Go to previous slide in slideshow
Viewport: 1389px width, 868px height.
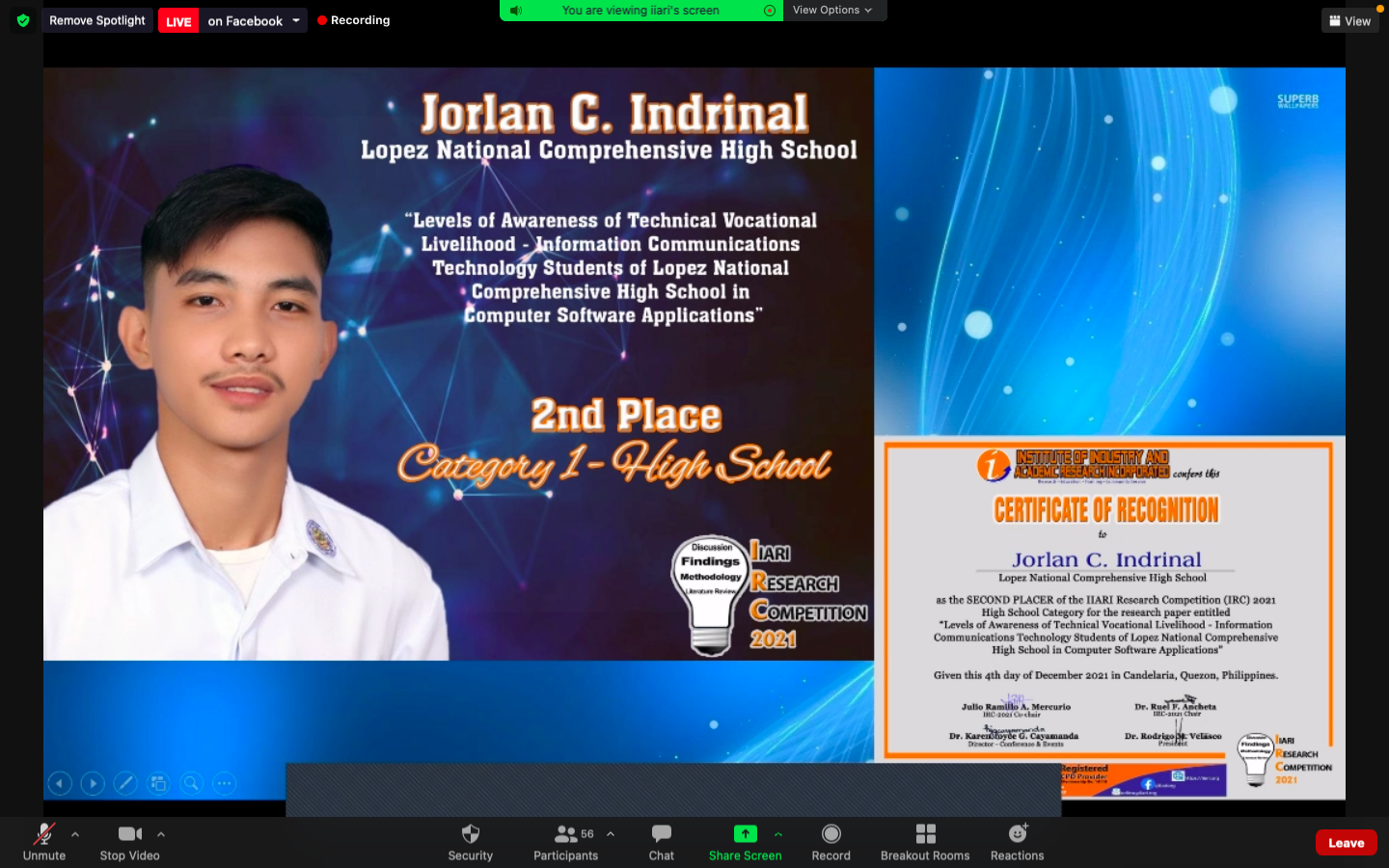tap(60, 783)
